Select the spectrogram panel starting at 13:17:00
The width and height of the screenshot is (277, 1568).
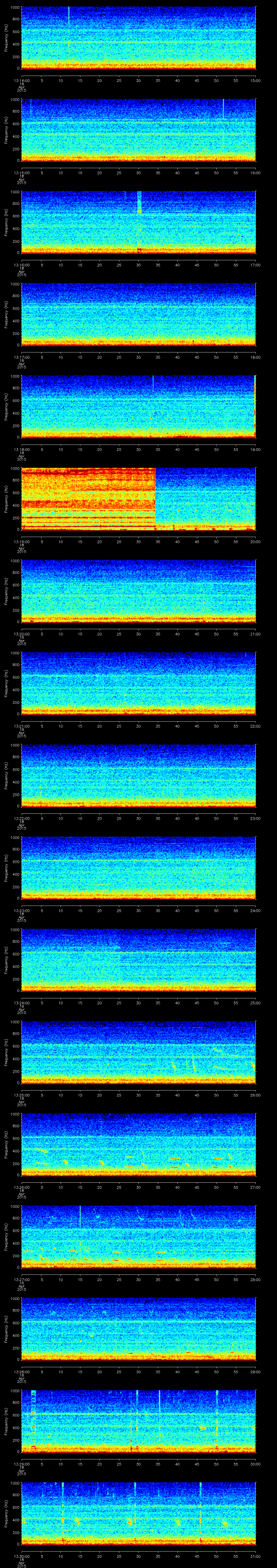tap(138, 314)
